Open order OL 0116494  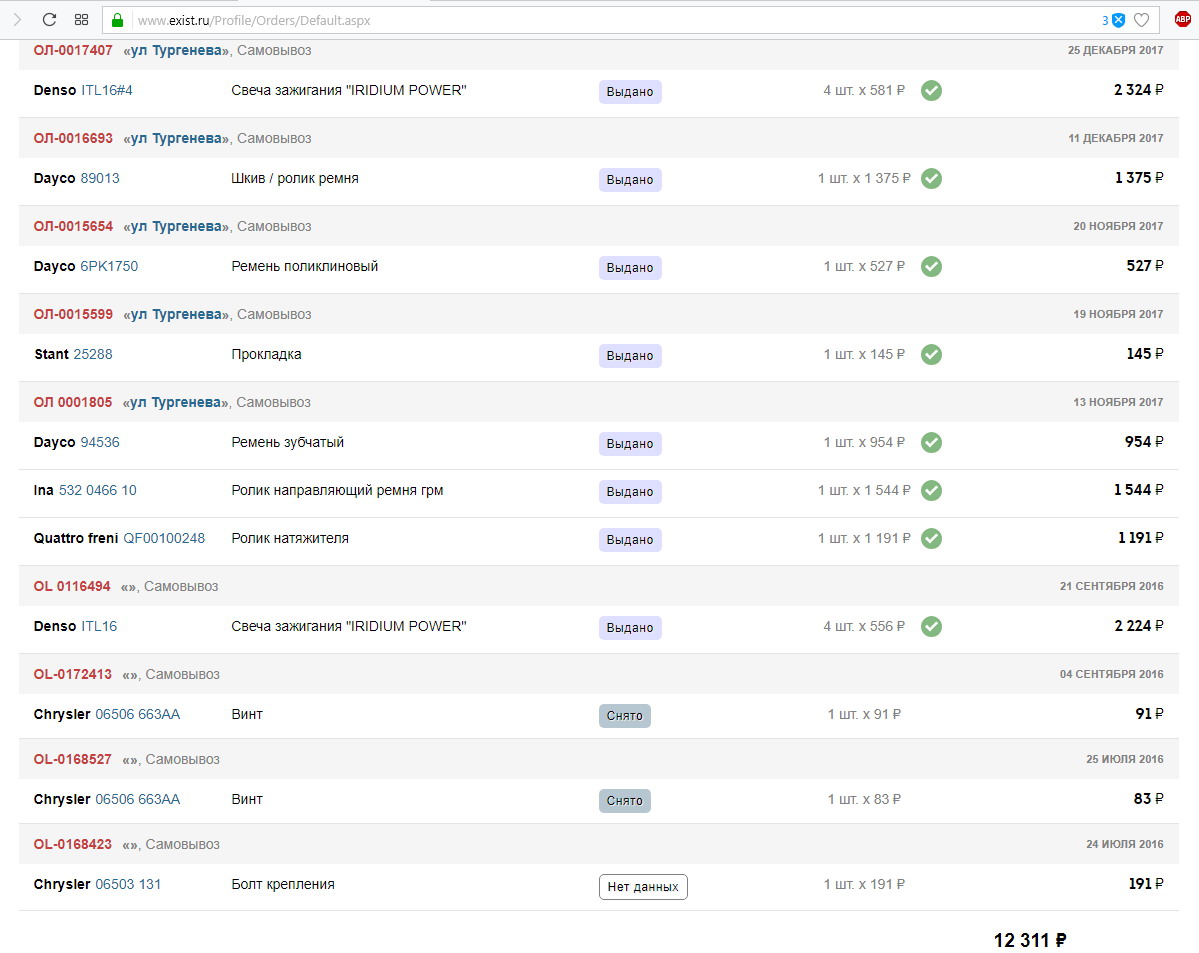(72, 587)
